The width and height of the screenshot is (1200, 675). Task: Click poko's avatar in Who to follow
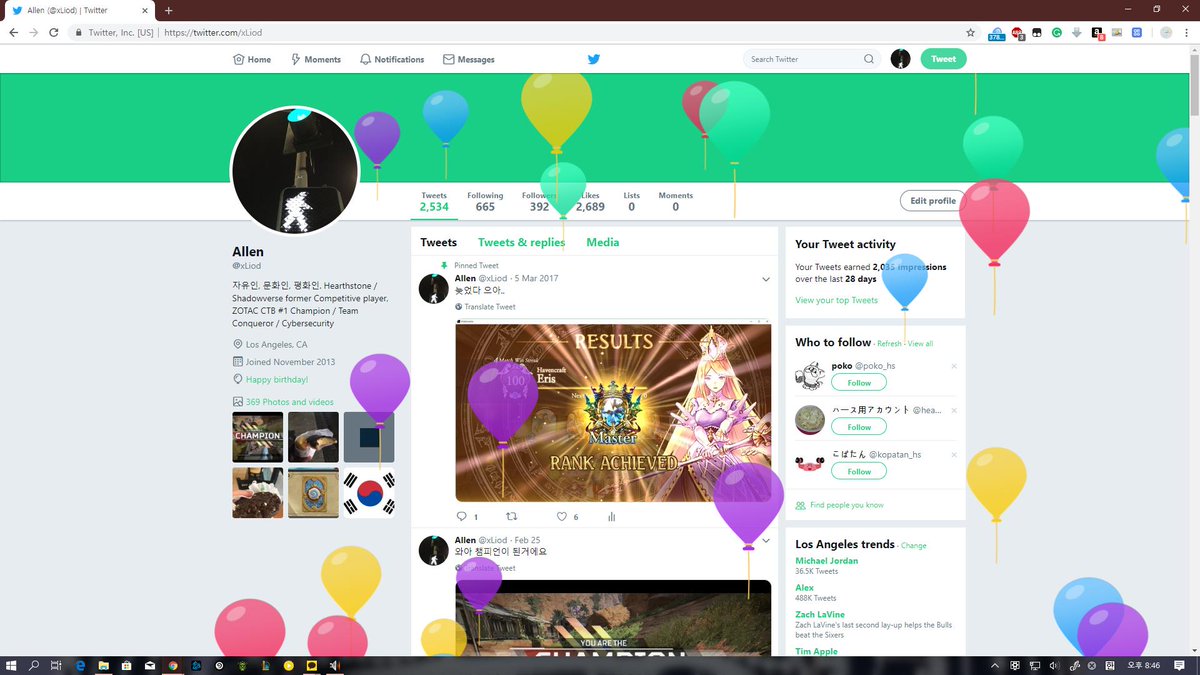pos(810,375)
